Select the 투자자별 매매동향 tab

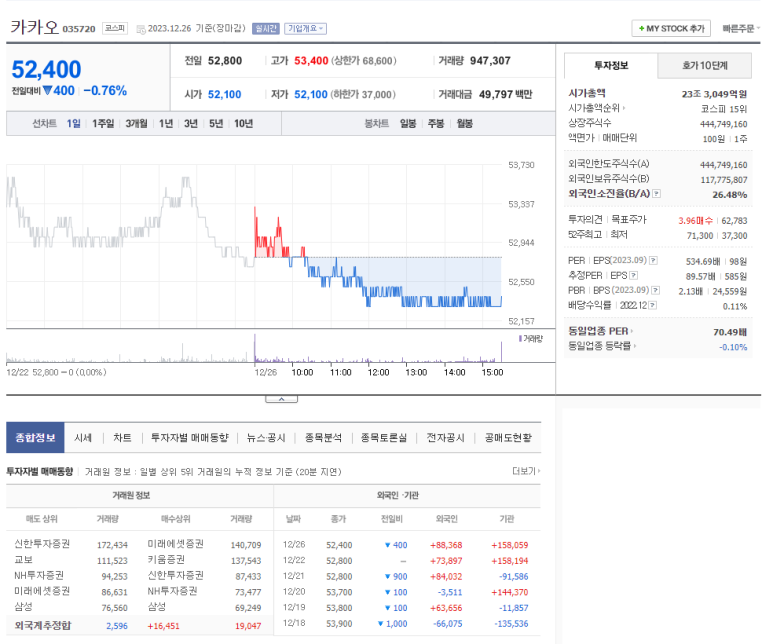click(x=189, y=438)
